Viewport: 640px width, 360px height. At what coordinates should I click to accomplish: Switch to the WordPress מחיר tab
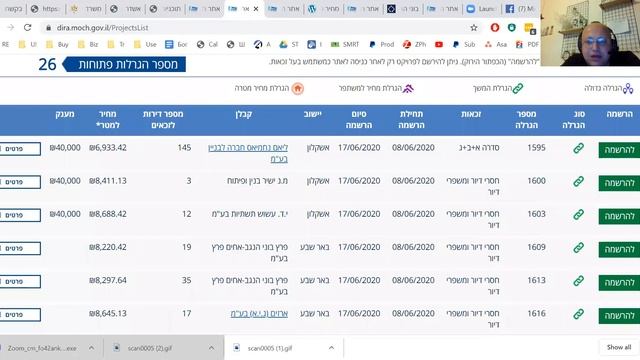coord(324,9)
